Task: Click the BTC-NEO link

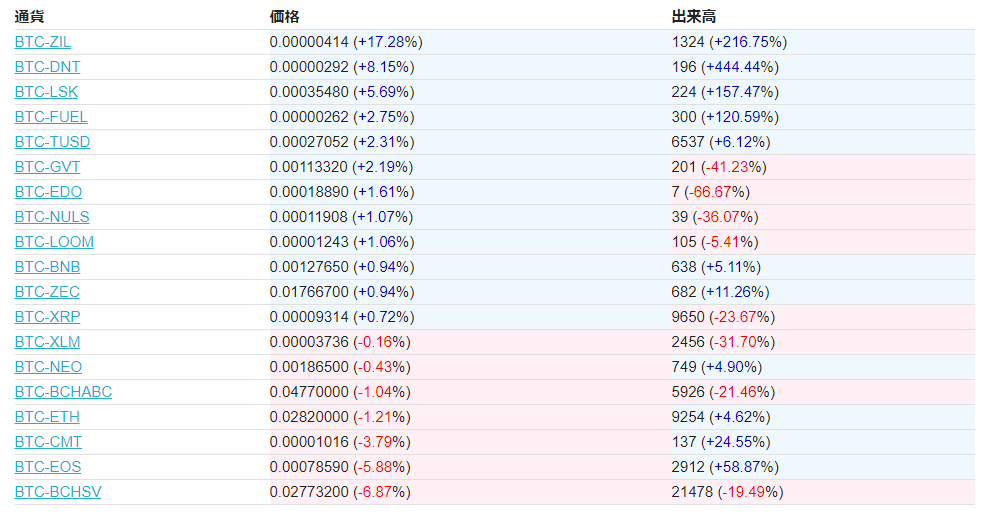Action: (48, 367)
